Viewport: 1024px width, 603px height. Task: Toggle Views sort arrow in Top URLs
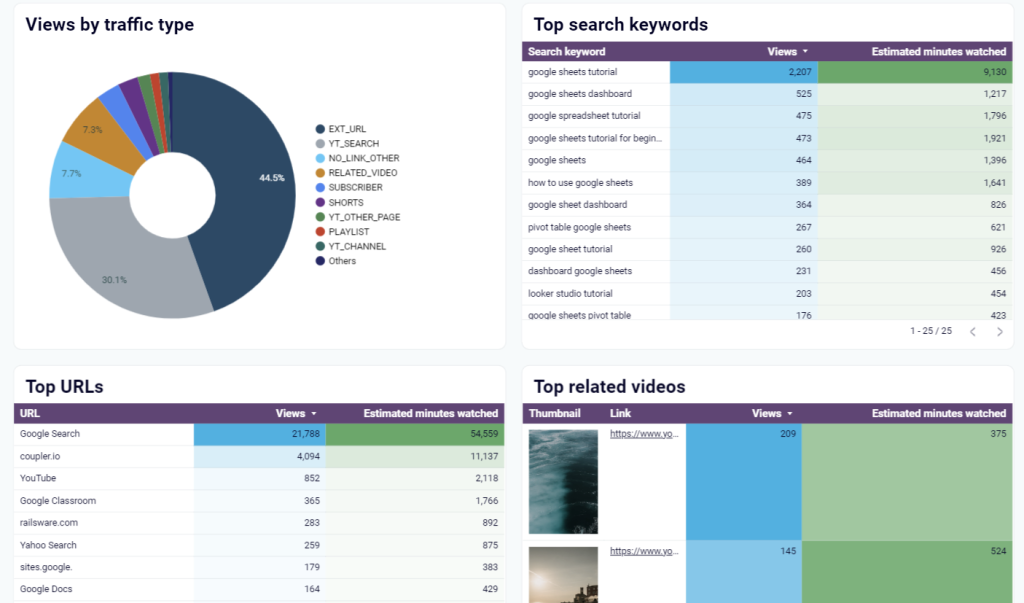point(314,413)
